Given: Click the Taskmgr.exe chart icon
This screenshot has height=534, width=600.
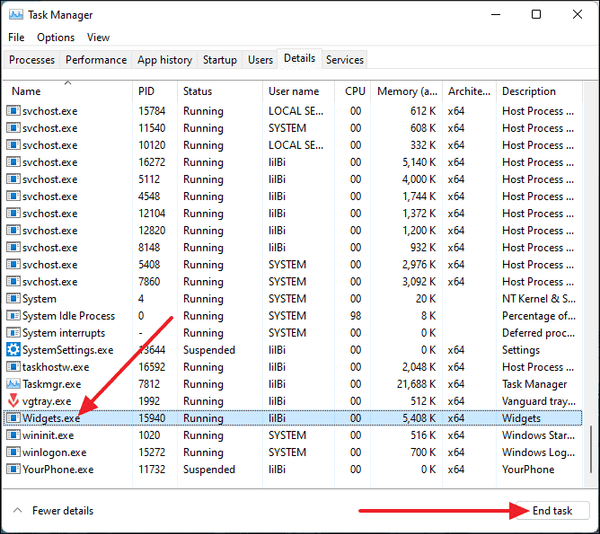Looking at the screenshot, I should point(13,384).
